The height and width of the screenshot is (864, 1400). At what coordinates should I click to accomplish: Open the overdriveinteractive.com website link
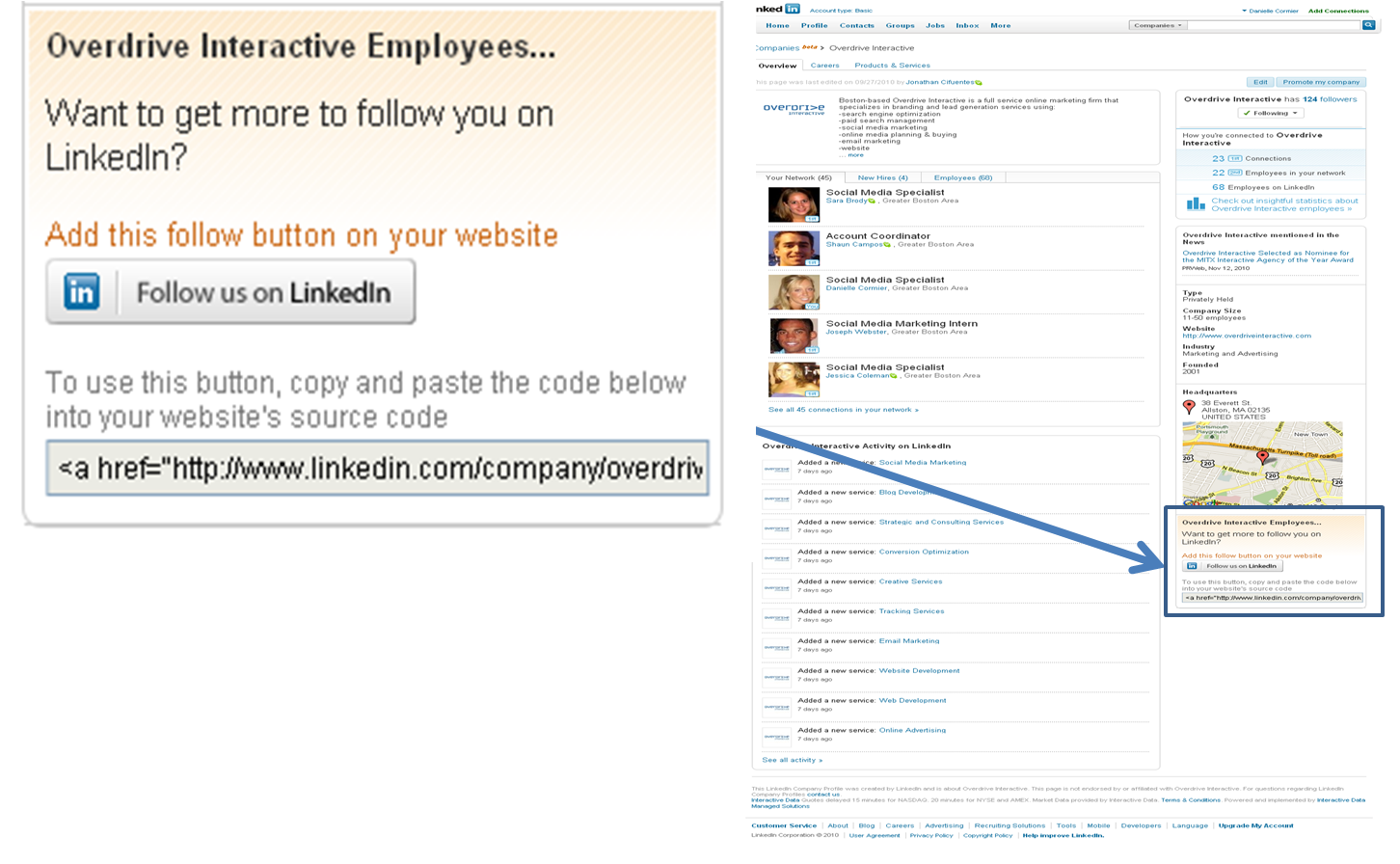[x=1247, y=336]
